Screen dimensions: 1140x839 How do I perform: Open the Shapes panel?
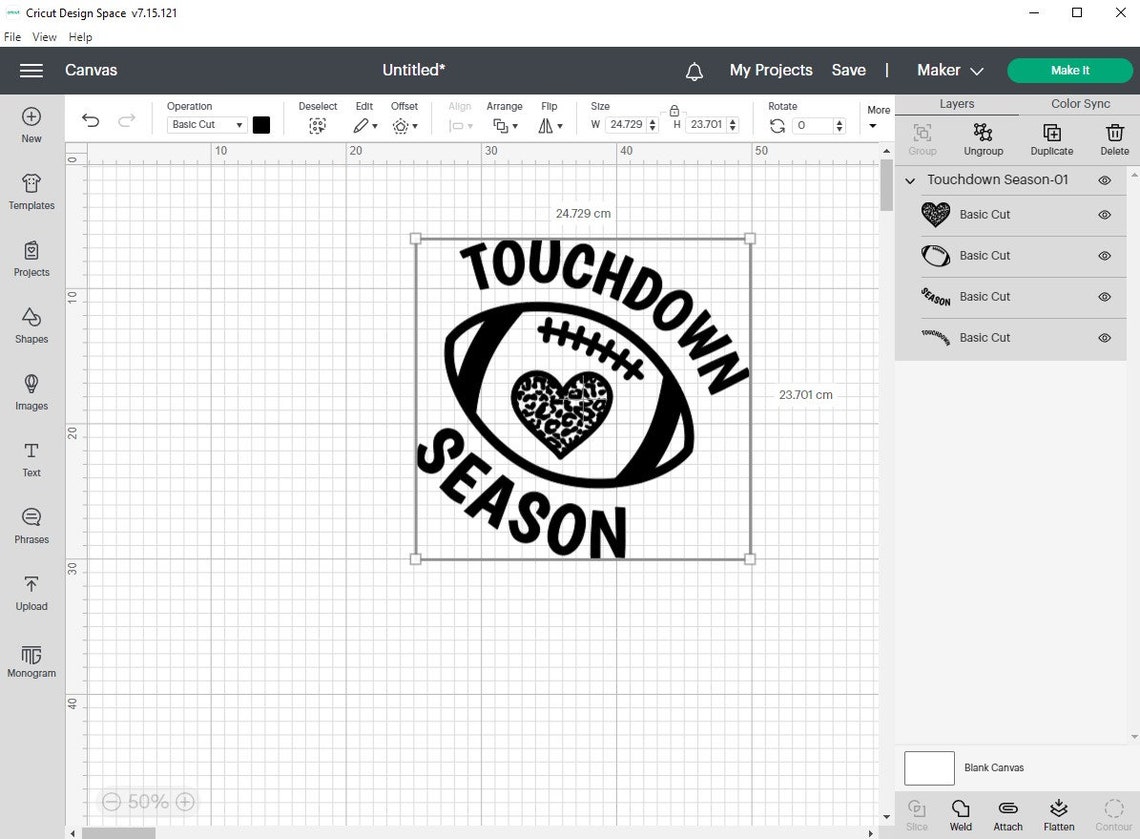pos(31,327)
